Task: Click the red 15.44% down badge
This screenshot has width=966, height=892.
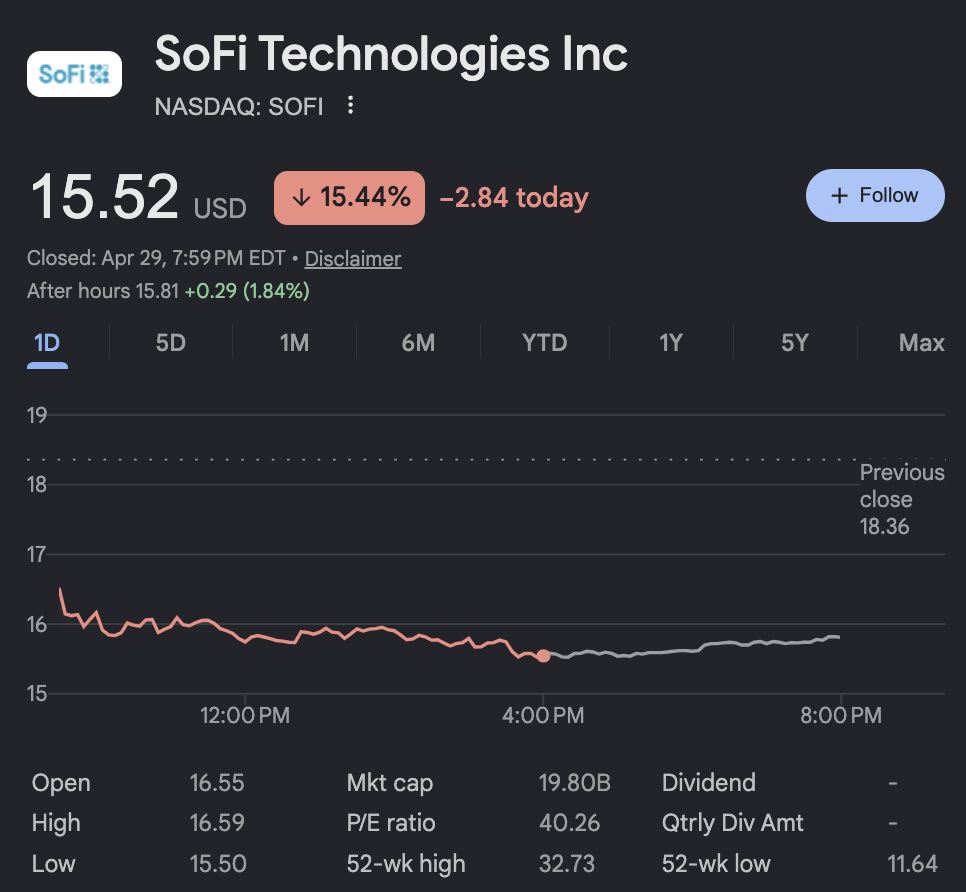Action: click(x=349, y=198)
